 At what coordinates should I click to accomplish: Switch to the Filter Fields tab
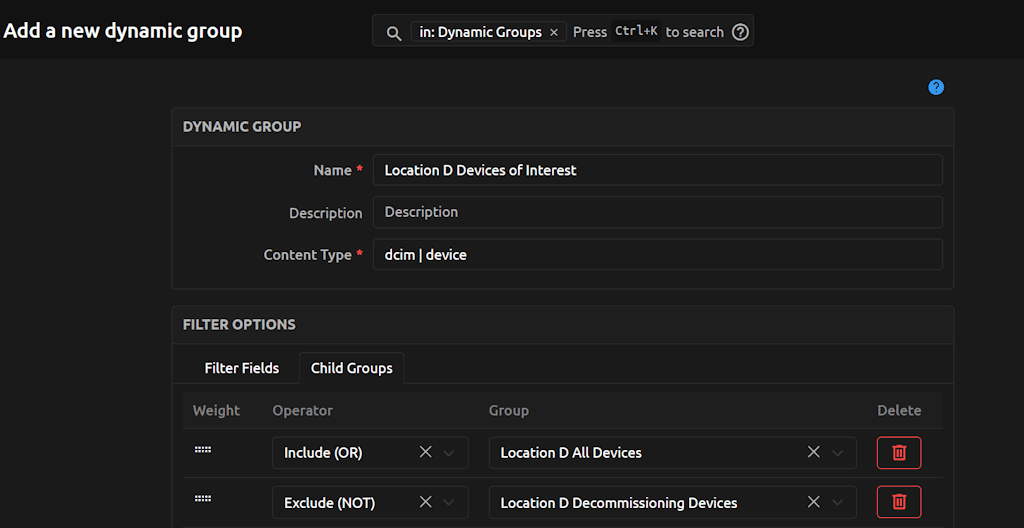tap(242, 368)
